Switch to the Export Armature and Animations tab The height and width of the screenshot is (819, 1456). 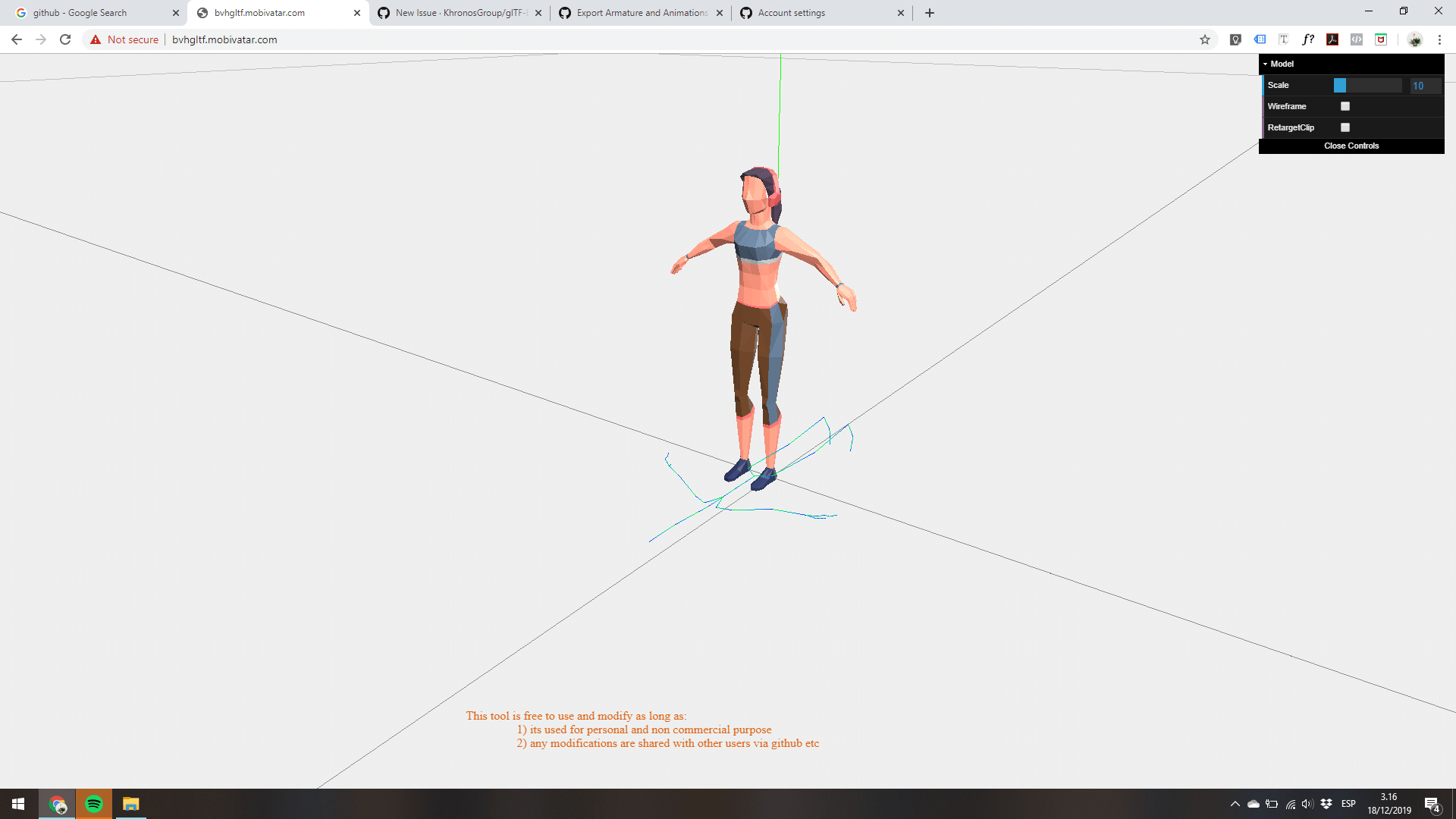637,12
